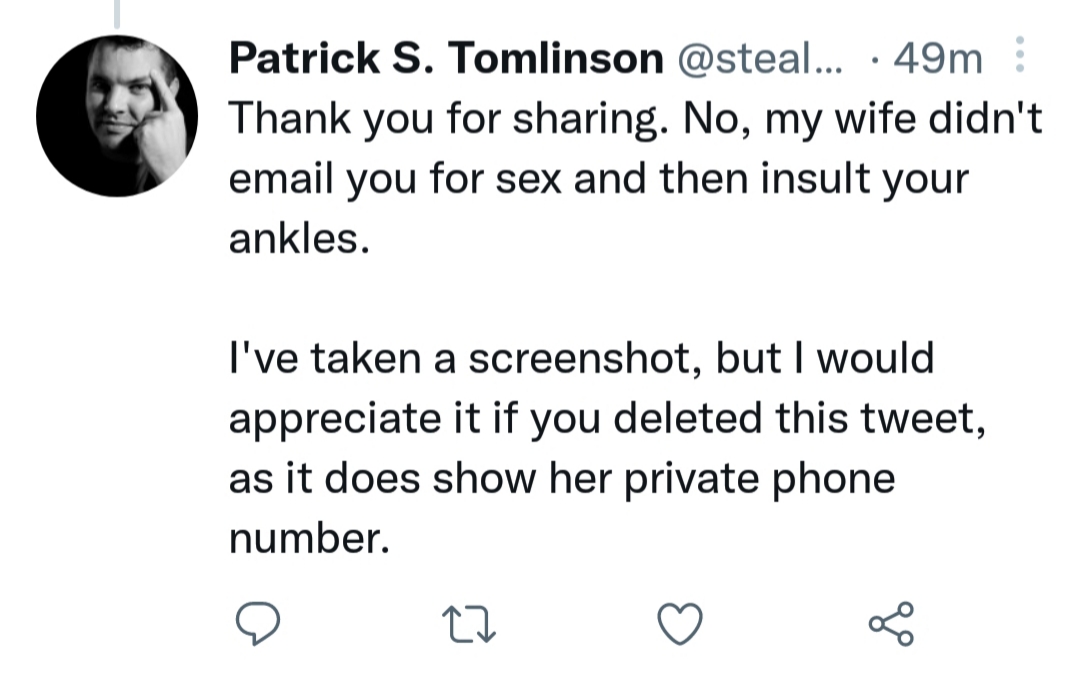Viewport: 1080px width, 680px height.
Task: Like the tweet with heart icon
Action: (x=680, y=623)
